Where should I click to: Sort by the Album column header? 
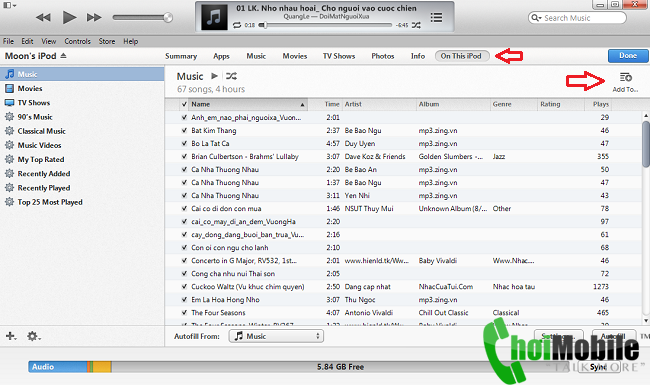coord(453,104)
